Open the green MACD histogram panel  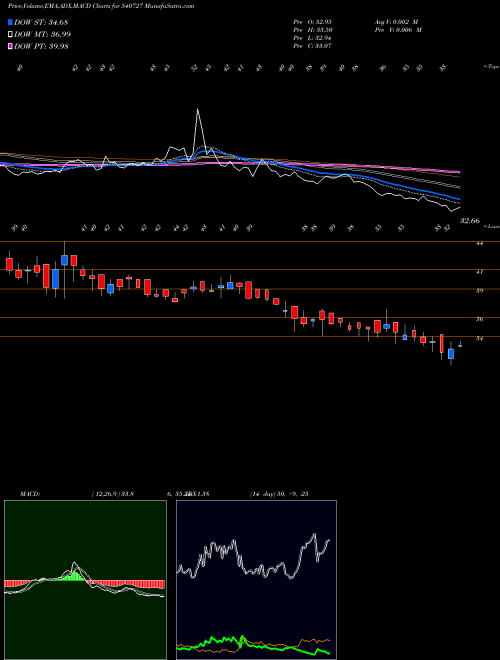[x=85, y=580]
